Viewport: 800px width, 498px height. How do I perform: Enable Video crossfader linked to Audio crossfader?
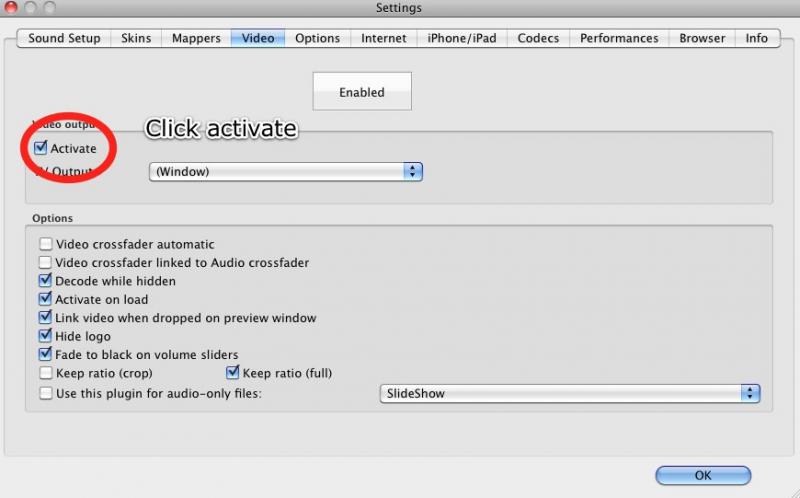[x=46, y=262]
